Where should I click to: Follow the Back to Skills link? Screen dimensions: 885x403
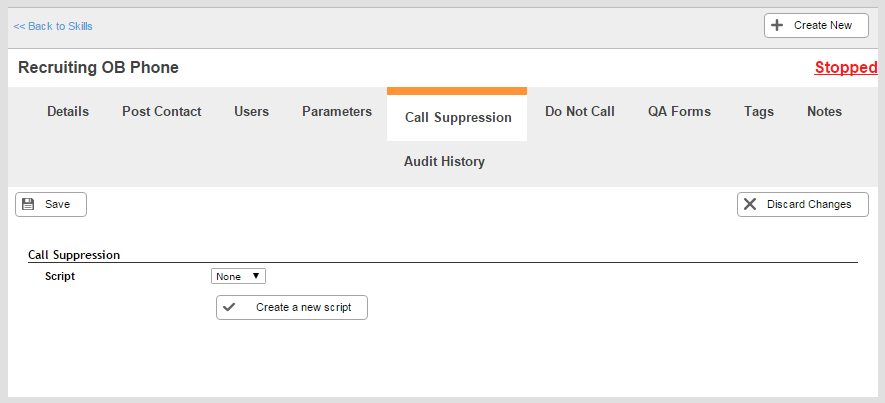coord(53,26)
